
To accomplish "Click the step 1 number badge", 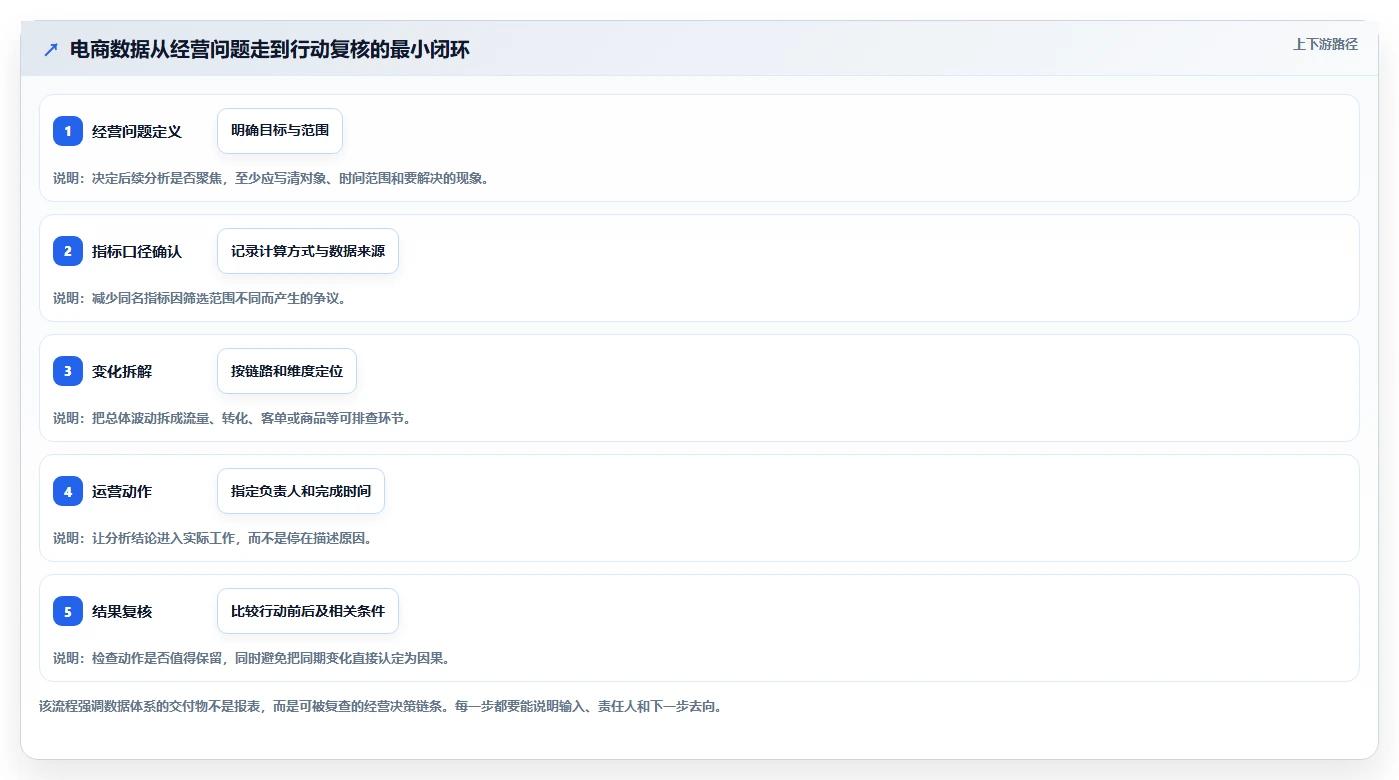I will [x=68, y=131].
